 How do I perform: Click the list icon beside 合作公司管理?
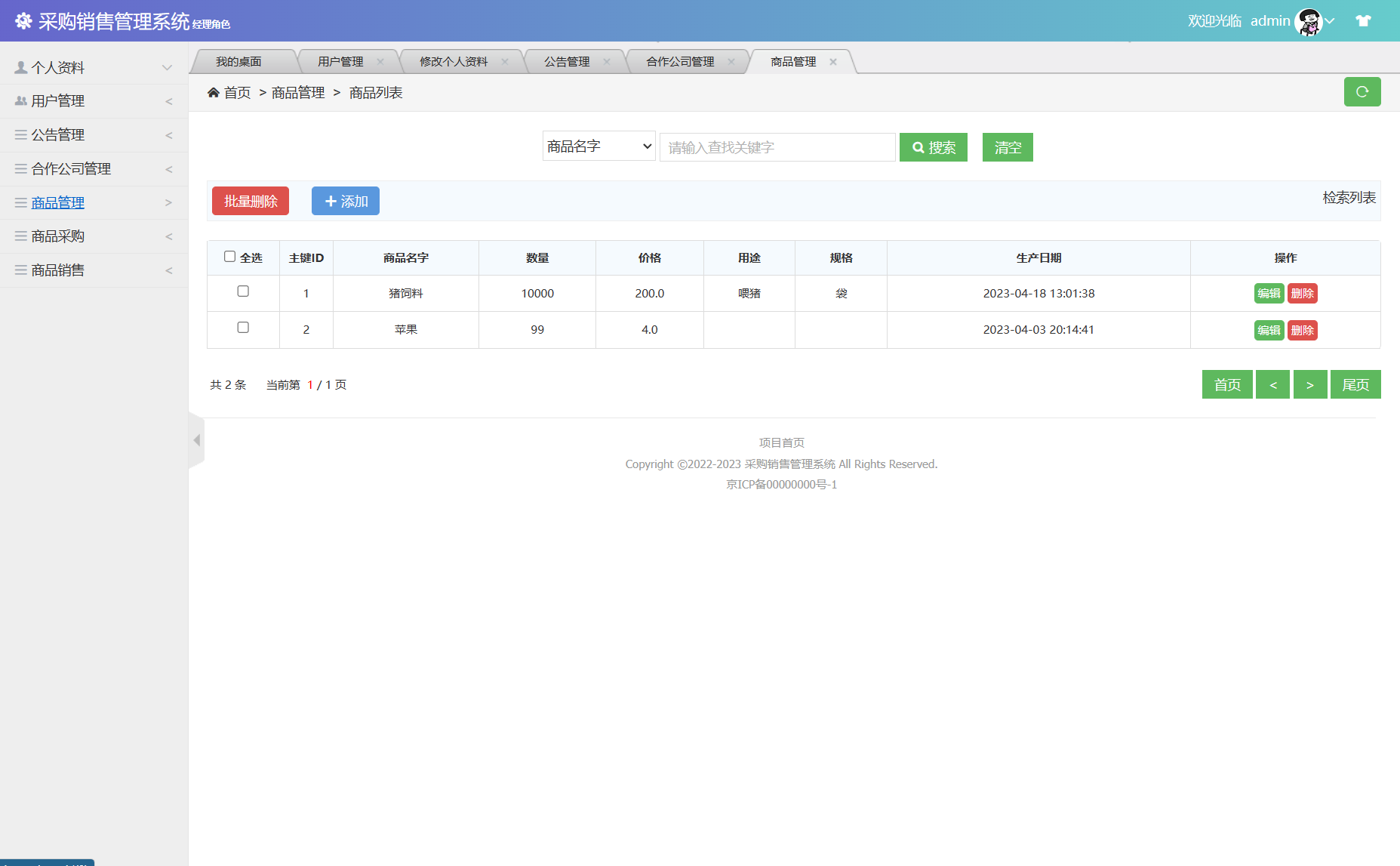click(19, 168)
